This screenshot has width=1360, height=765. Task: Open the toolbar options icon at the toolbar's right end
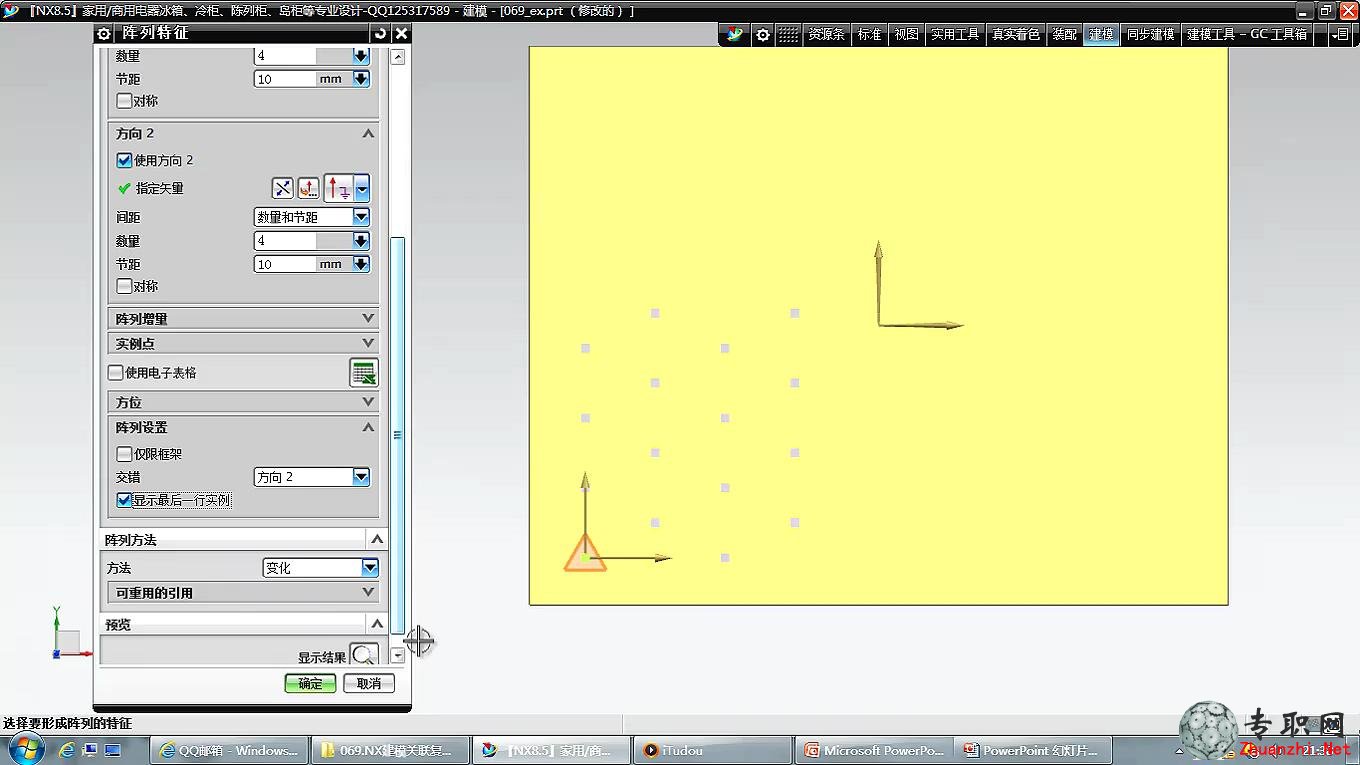pos(1341,34)
